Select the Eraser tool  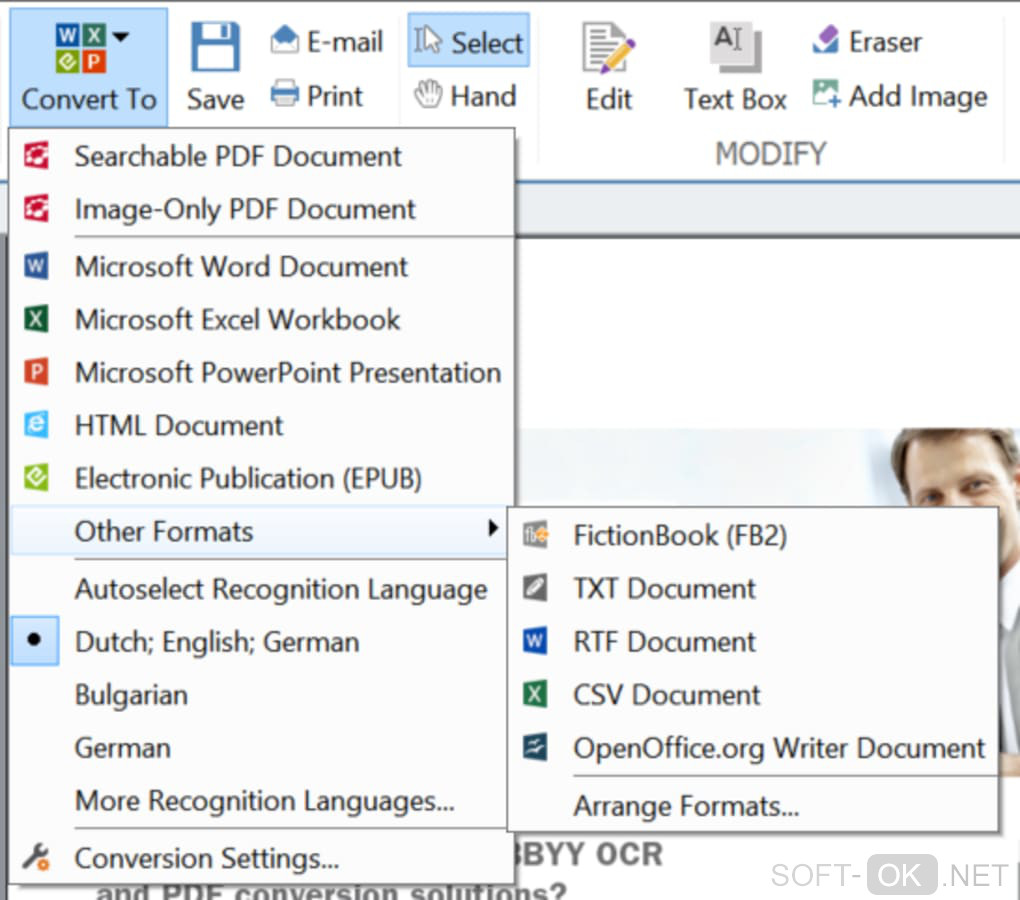click(826, 41)
